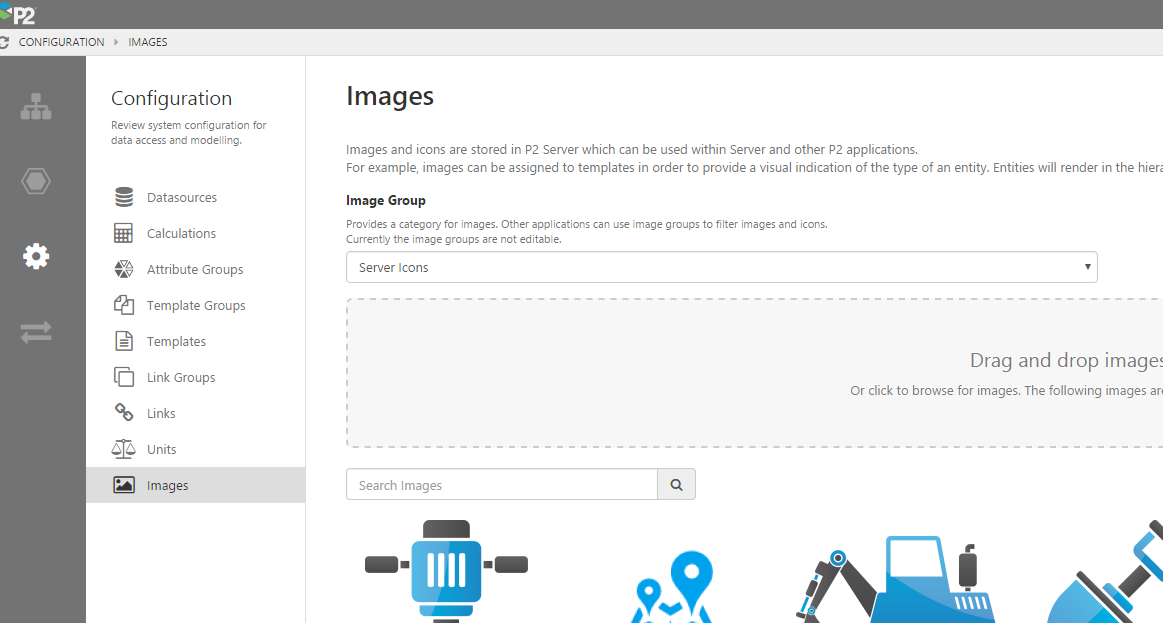
Task: Select Link Groups in the sidebar
Action: (180, 378)
